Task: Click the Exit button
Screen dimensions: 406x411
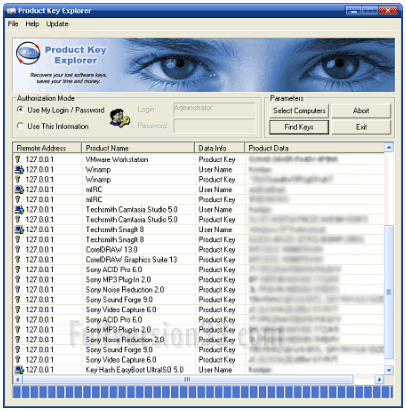Action: [x=361, y=127]
